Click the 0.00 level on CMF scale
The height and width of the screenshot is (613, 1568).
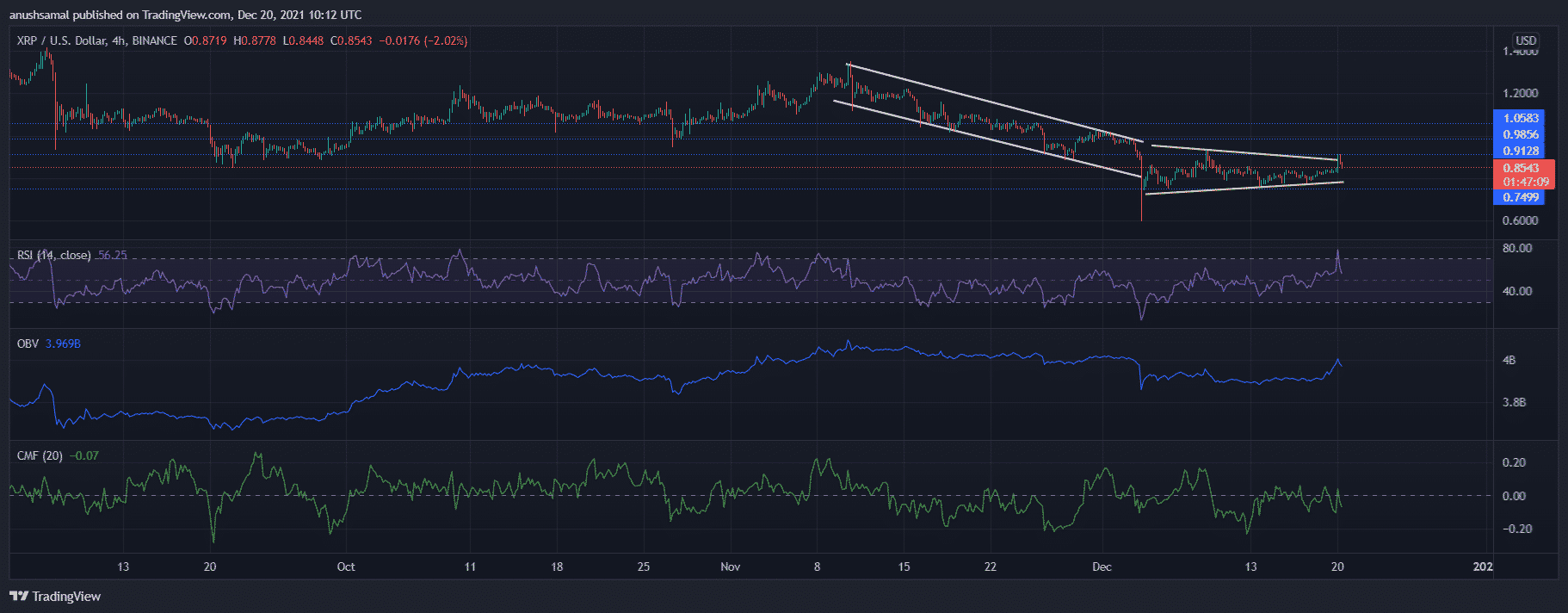pos(1514,496)
